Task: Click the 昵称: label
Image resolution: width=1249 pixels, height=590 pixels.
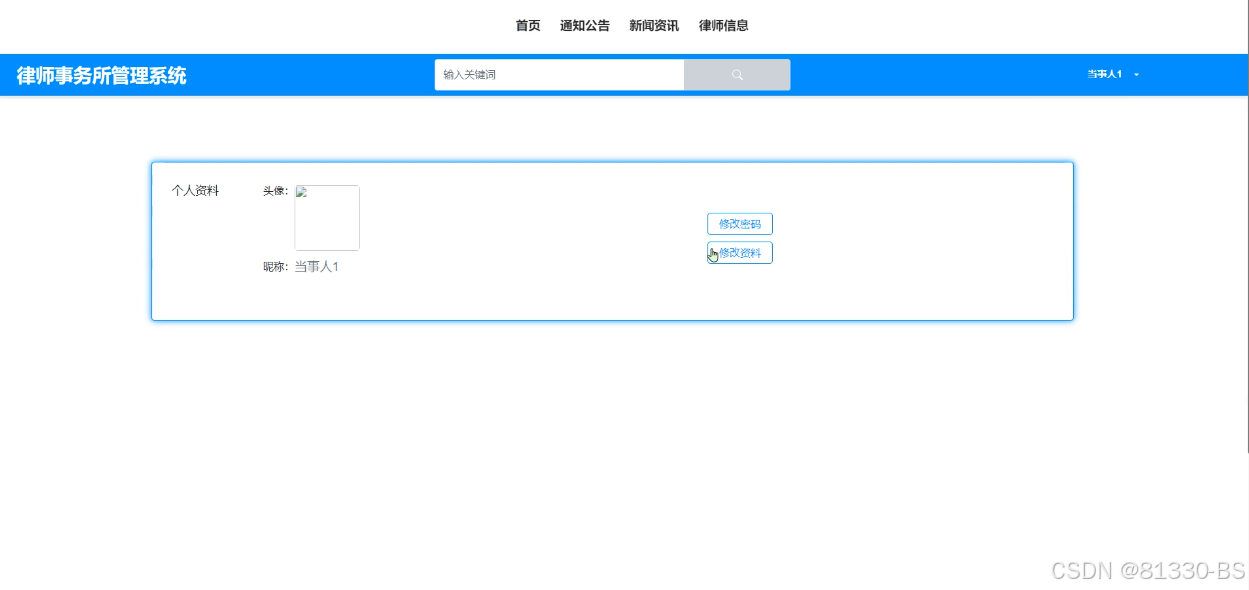Action: (276, 267)
